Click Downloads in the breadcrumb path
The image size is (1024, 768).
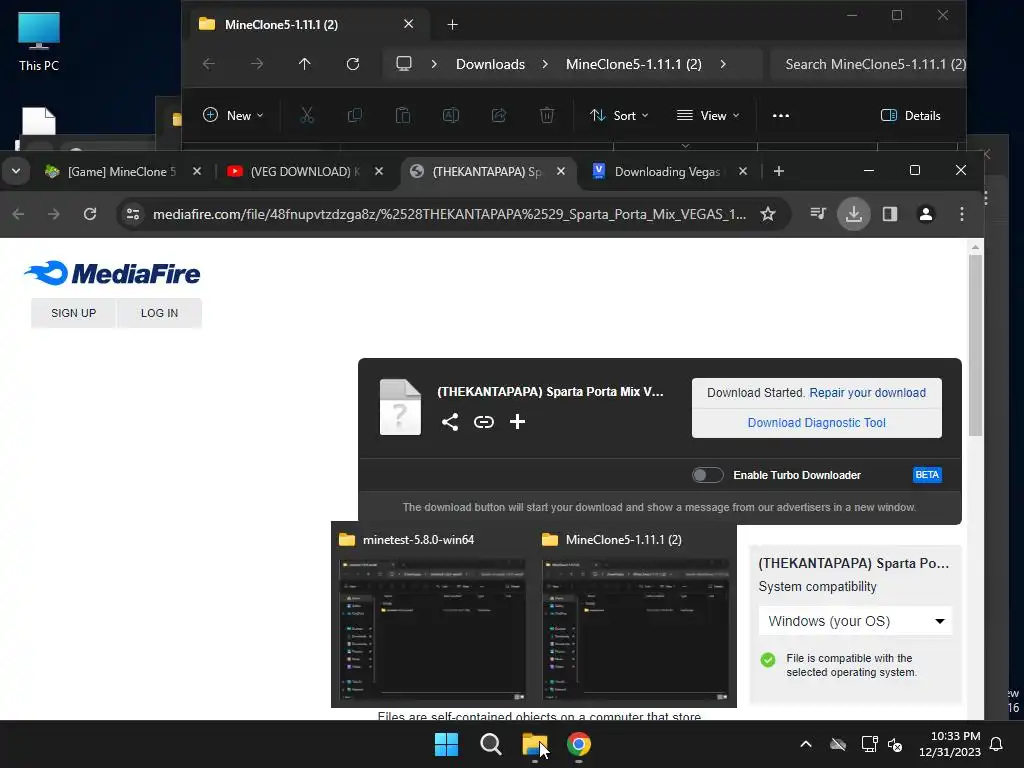tap(490, 64)
